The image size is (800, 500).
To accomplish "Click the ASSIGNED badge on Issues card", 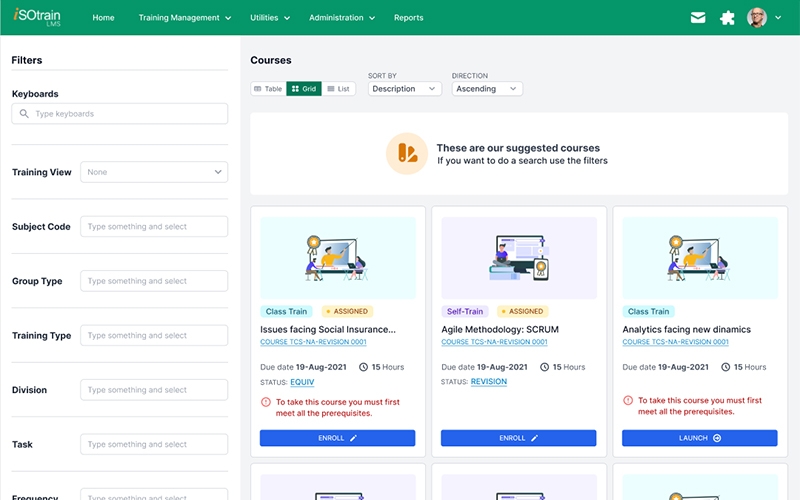I will click(x=347, y=311).
